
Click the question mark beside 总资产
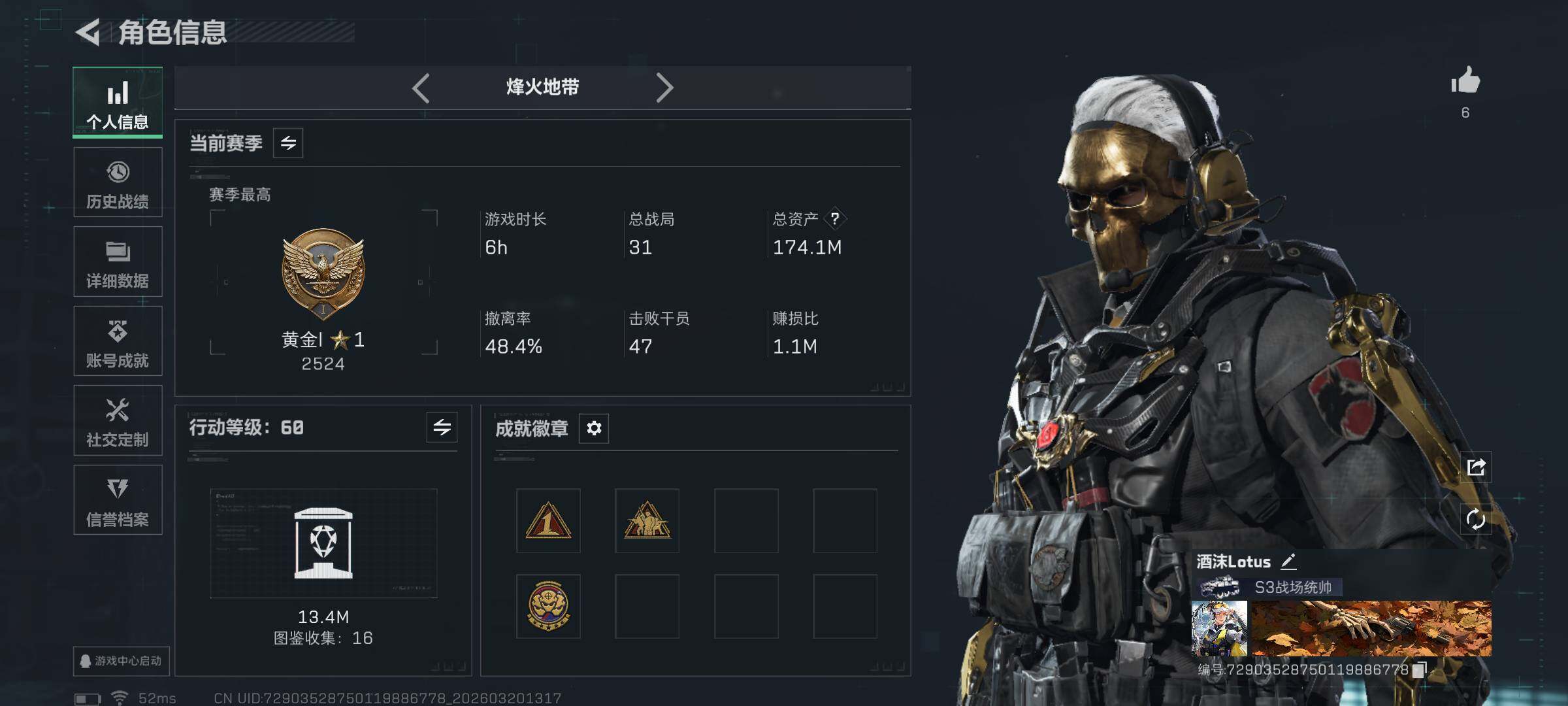pyautogui.click(x=835, y=218)
